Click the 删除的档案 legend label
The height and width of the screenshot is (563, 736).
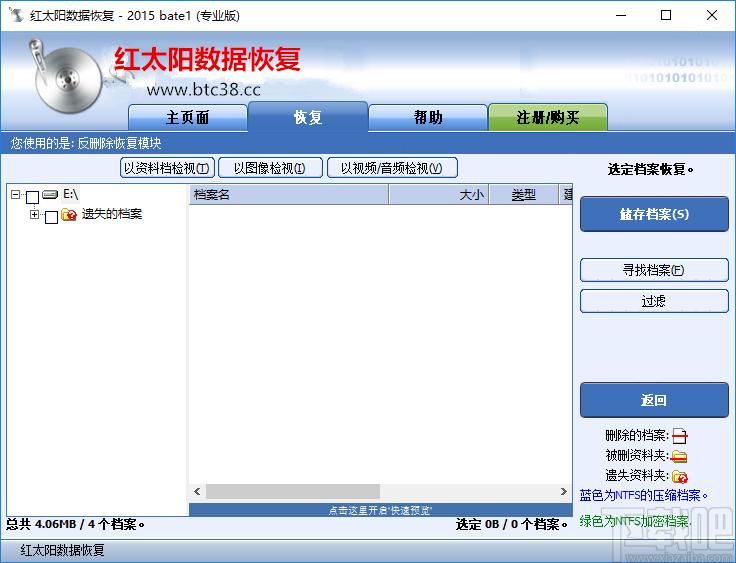[637, 436]
